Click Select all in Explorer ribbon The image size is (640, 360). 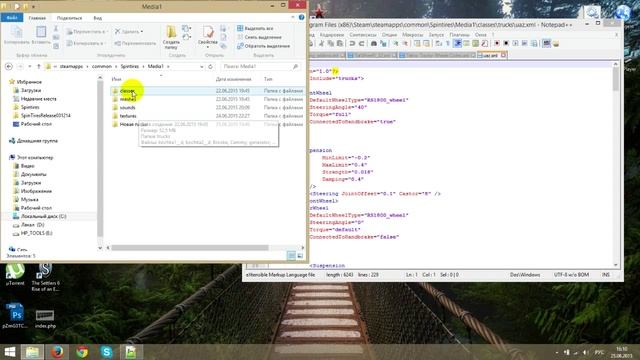point(255,29)
